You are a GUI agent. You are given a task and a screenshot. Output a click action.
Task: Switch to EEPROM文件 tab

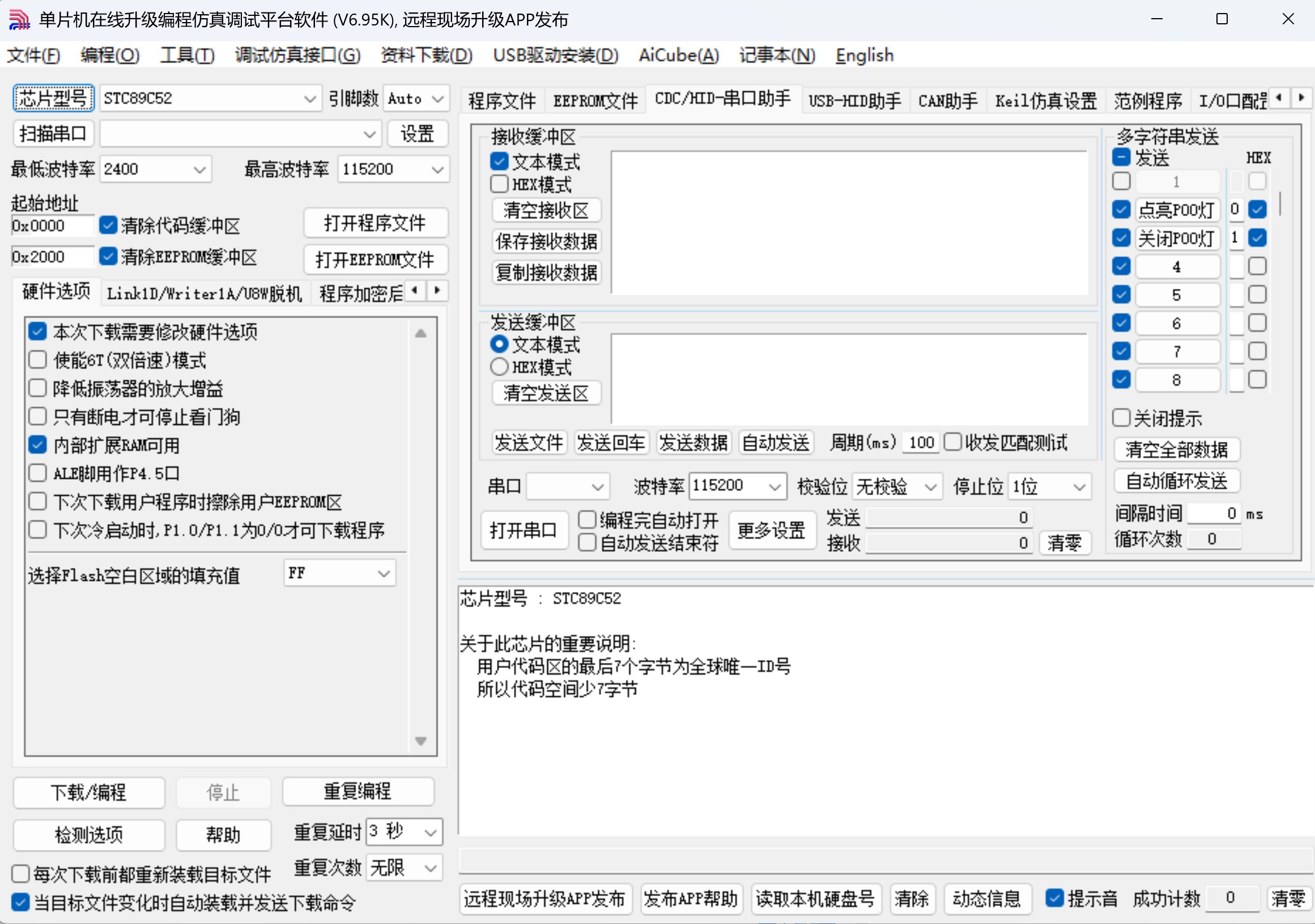point(595,101)
